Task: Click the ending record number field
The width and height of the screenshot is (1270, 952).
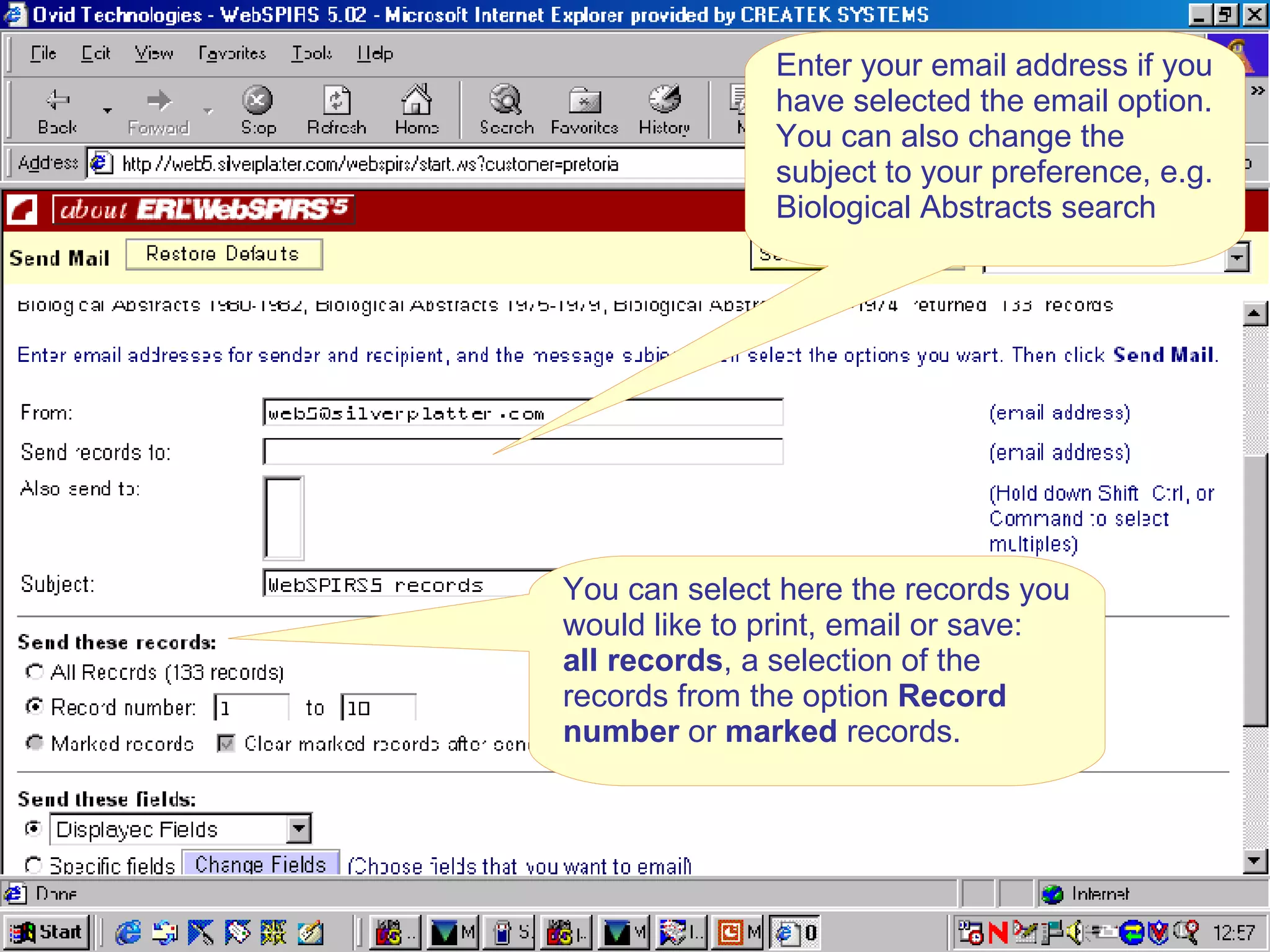Action: tap(378, 707)
